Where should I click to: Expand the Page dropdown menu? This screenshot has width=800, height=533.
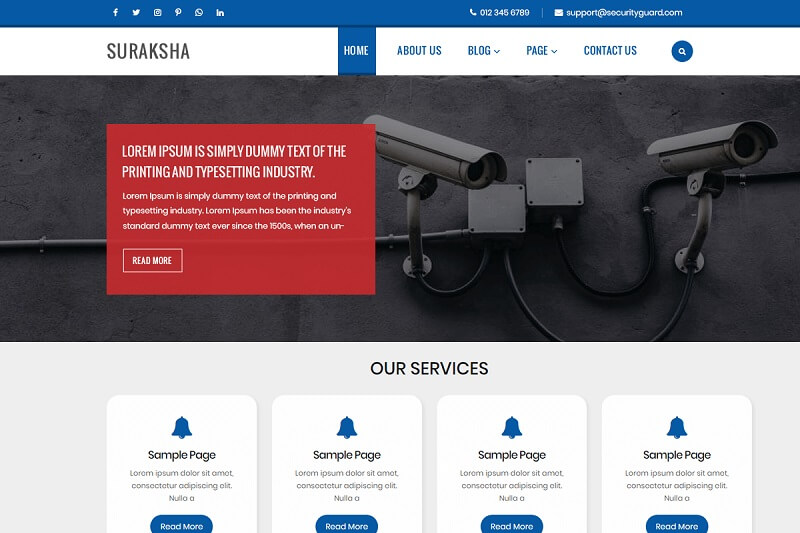coord(541,50)
